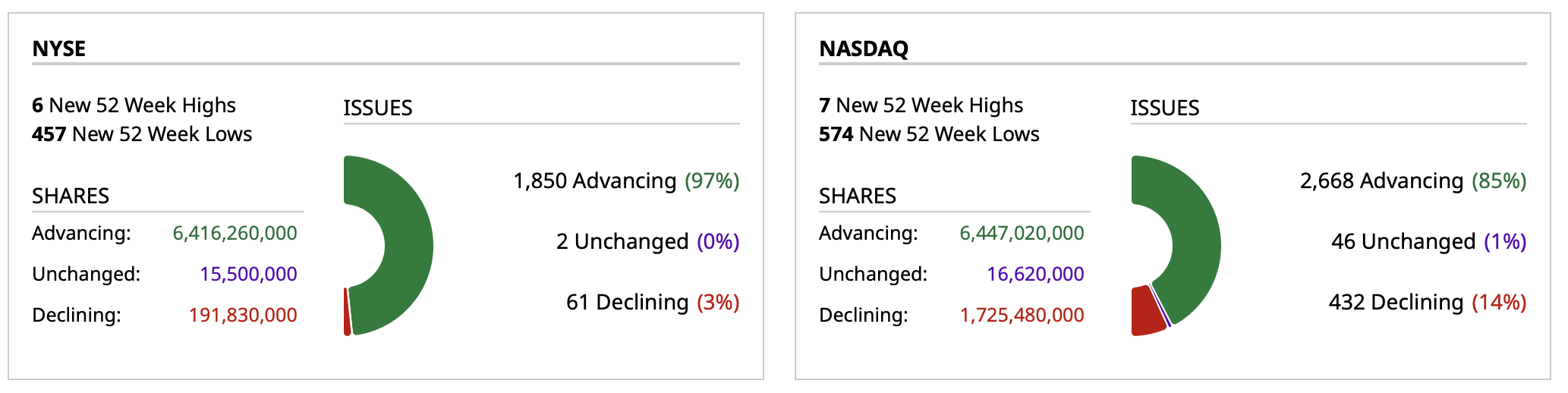Click the 46 Unchanged (1%) NASDAQ legend entry

point(1428,242)
